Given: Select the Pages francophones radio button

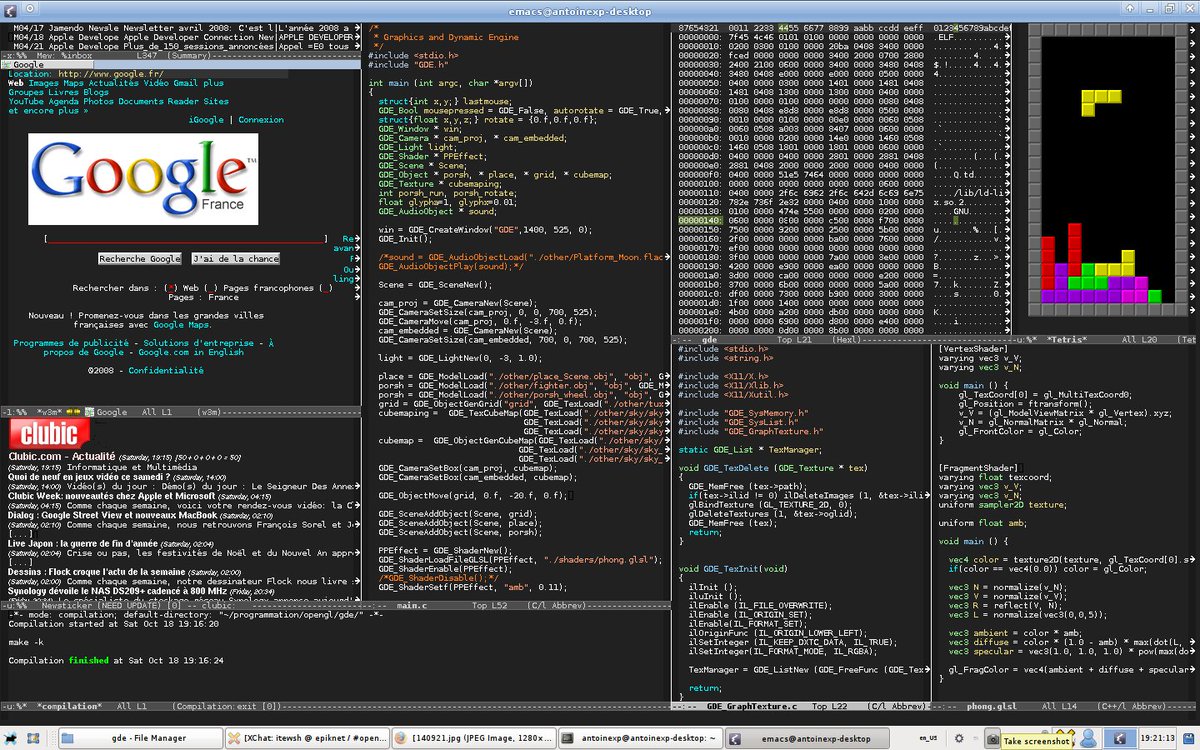Looking at the screenshot, I should (x=213, y=288).
